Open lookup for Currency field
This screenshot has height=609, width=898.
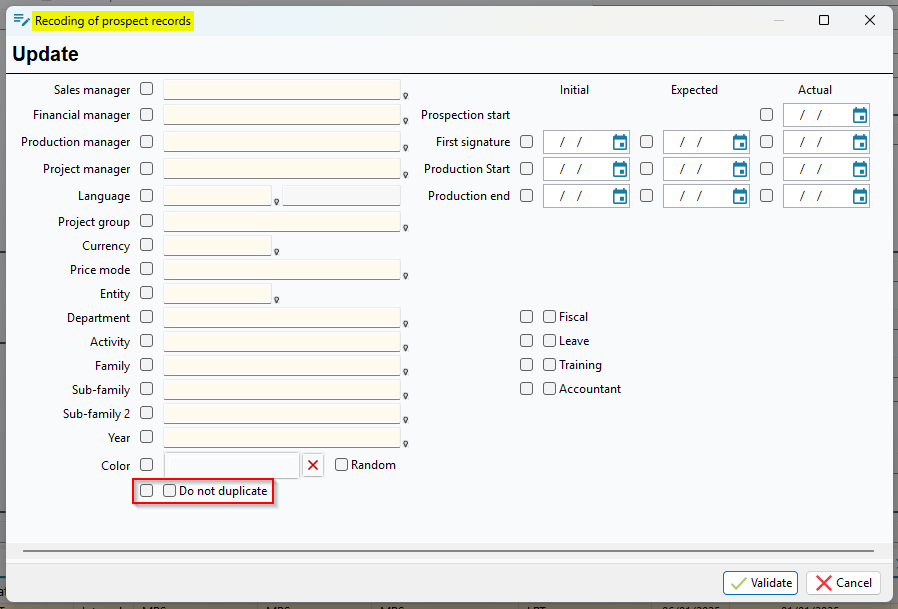click(277, 252)
